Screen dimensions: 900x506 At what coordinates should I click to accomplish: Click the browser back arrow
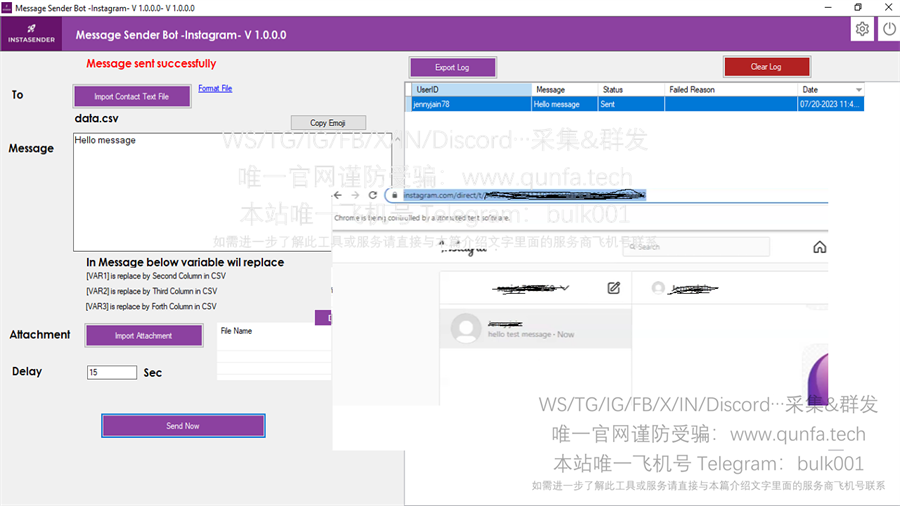click(x=338, y=195)
